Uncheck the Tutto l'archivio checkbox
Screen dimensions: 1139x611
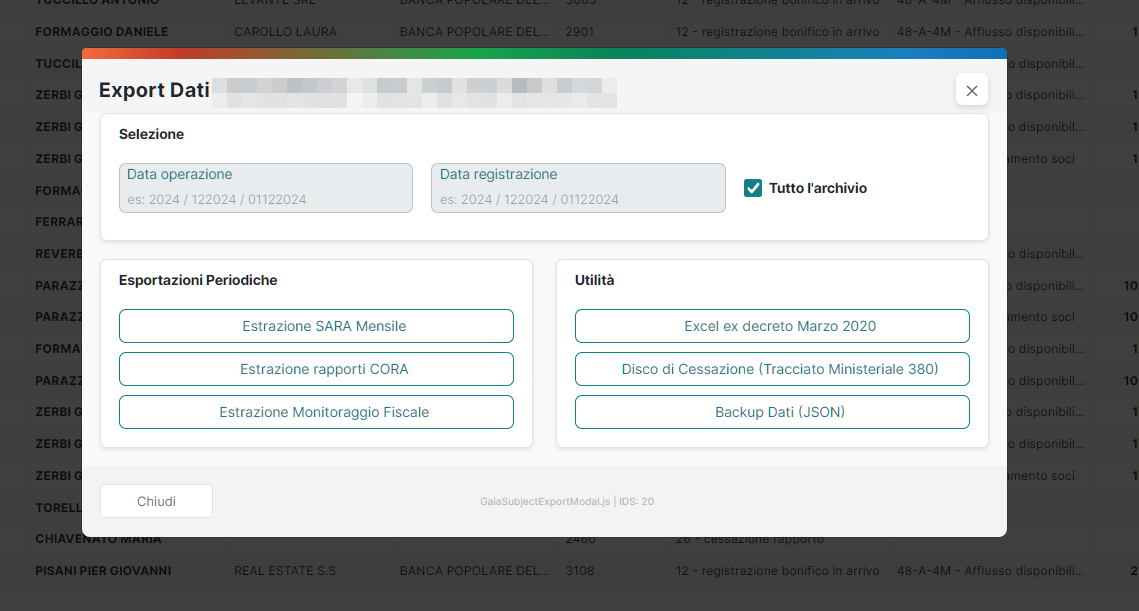click(x=753, y=188)
